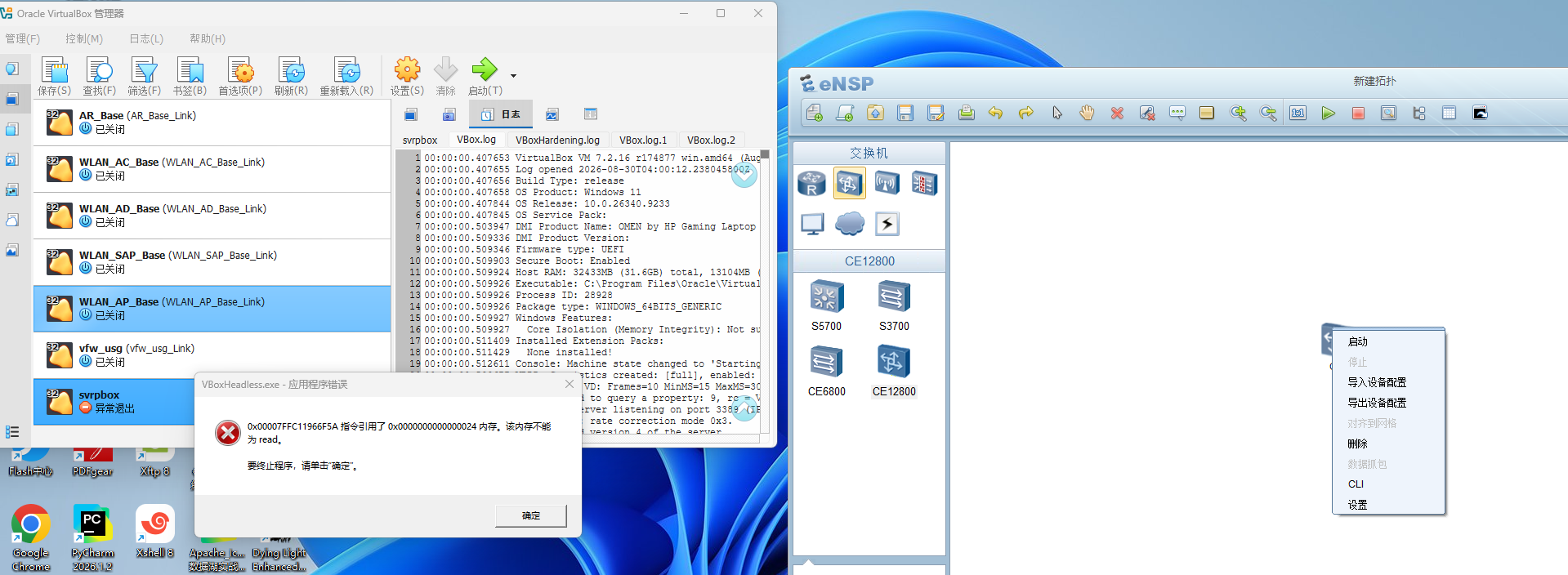Image resolution: width=1568 pixels, height=575 pixels.
Task: Switch to the VBox.log tab
Action: pos(476,140)
